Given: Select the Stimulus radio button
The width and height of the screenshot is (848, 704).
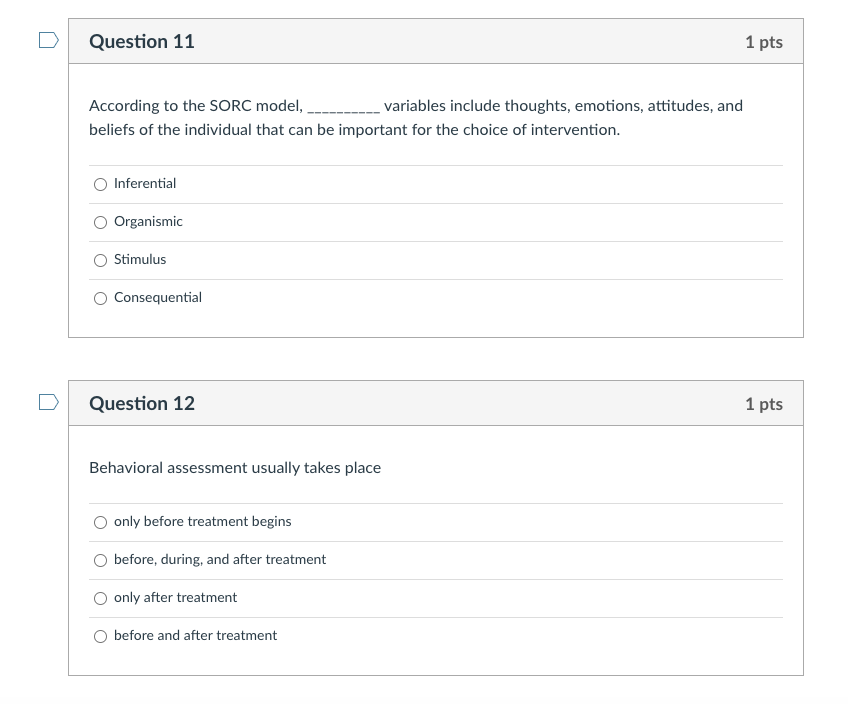Looking at the screenshot, I should coord(100,260).
